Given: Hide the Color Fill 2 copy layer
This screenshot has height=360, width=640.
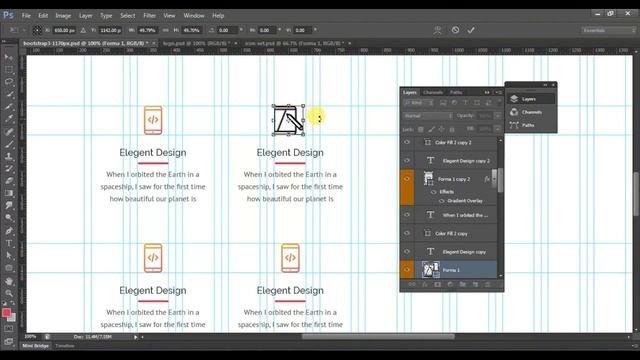Looking at the screenshot, I should coord(407,233).
